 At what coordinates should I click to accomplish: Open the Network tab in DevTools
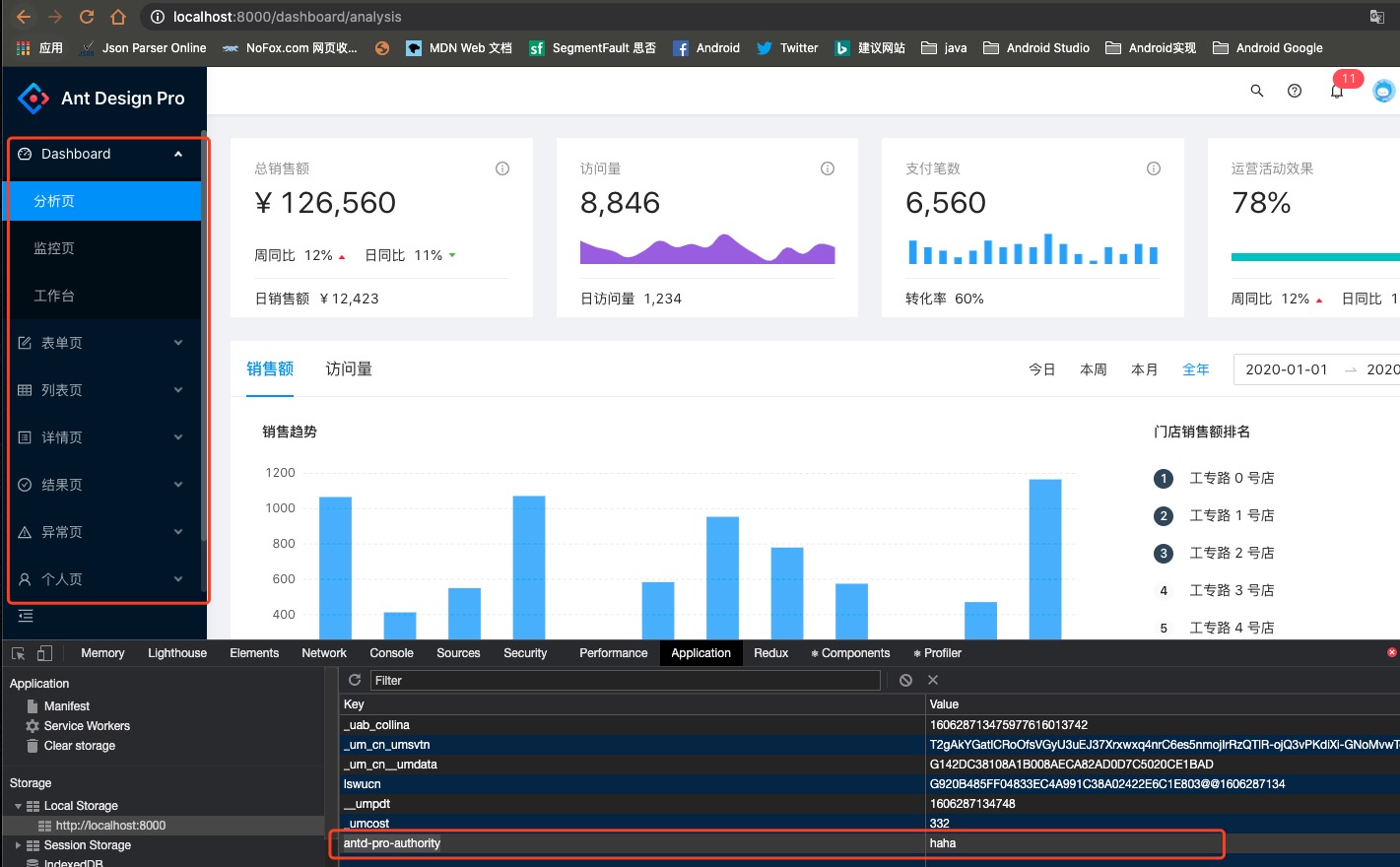(x=324, y=653)
